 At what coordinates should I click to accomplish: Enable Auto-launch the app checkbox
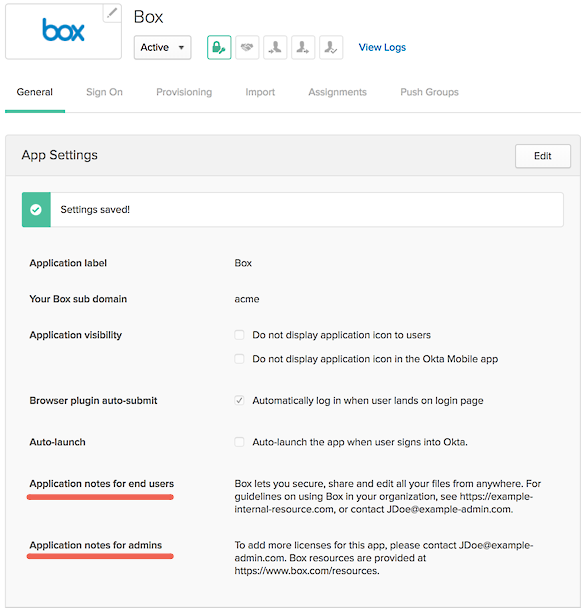[x=239, y=442]
